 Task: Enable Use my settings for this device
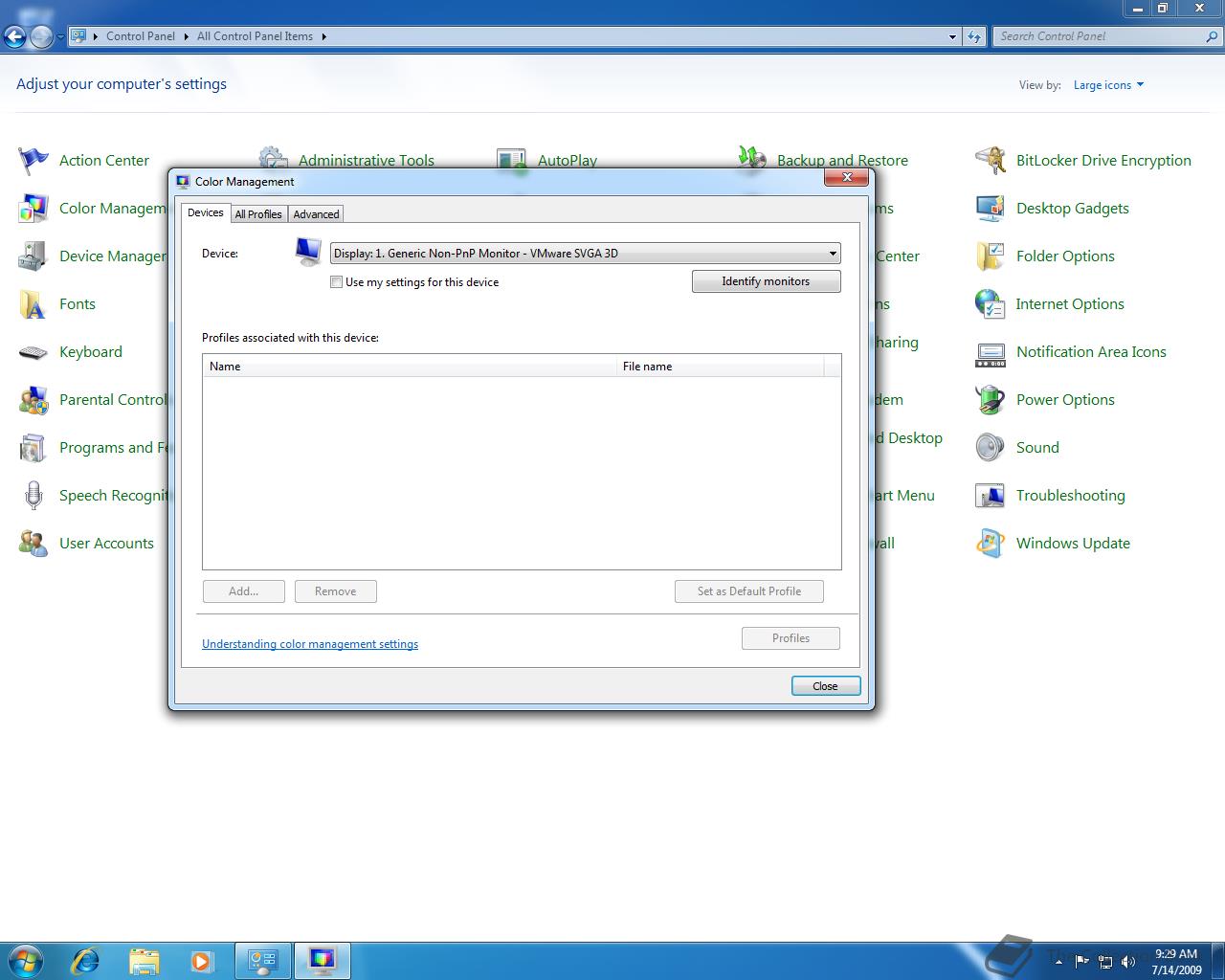point(336,282)
